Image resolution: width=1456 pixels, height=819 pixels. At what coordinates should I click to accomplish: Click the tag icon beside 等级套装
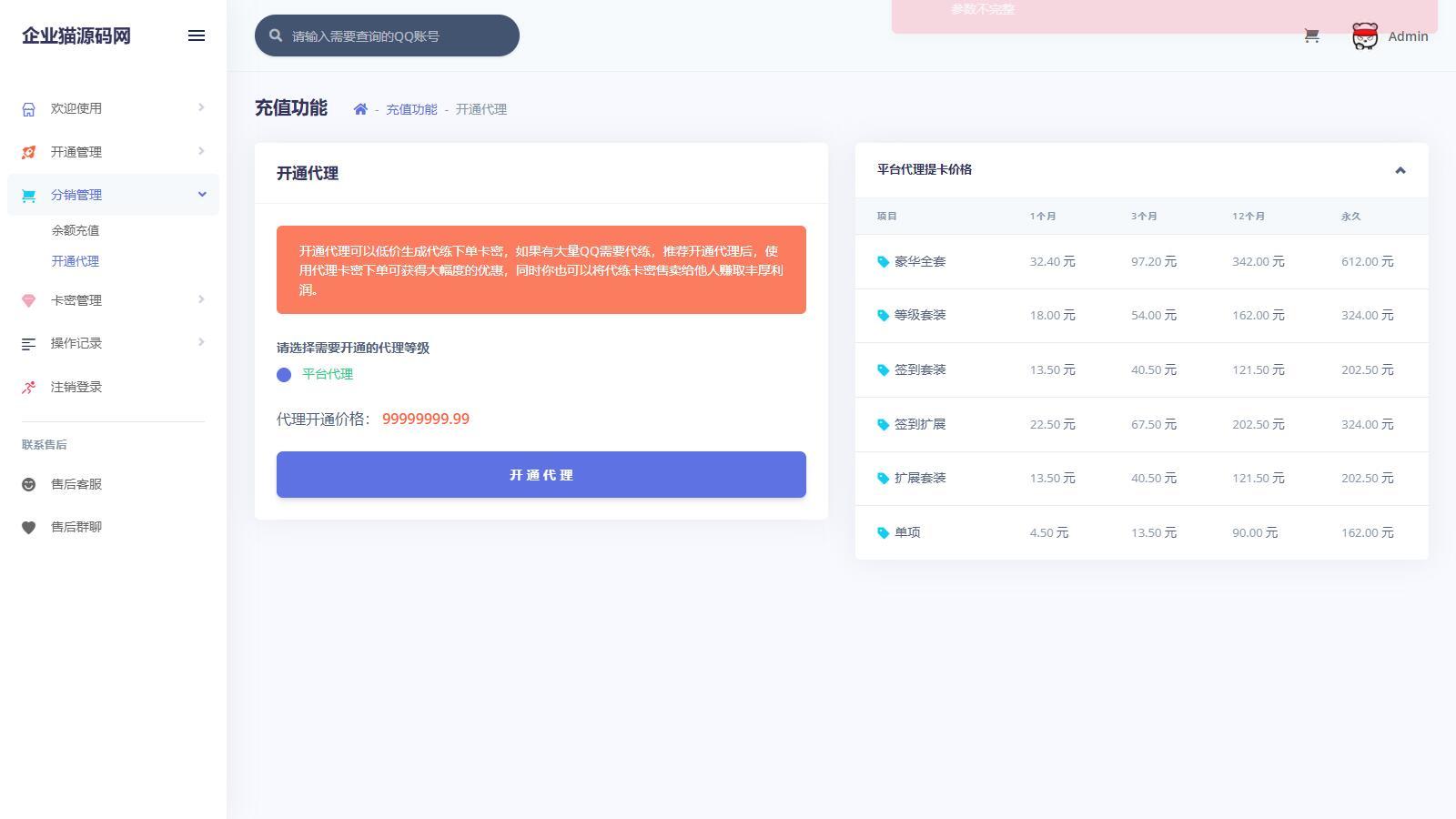883,316
